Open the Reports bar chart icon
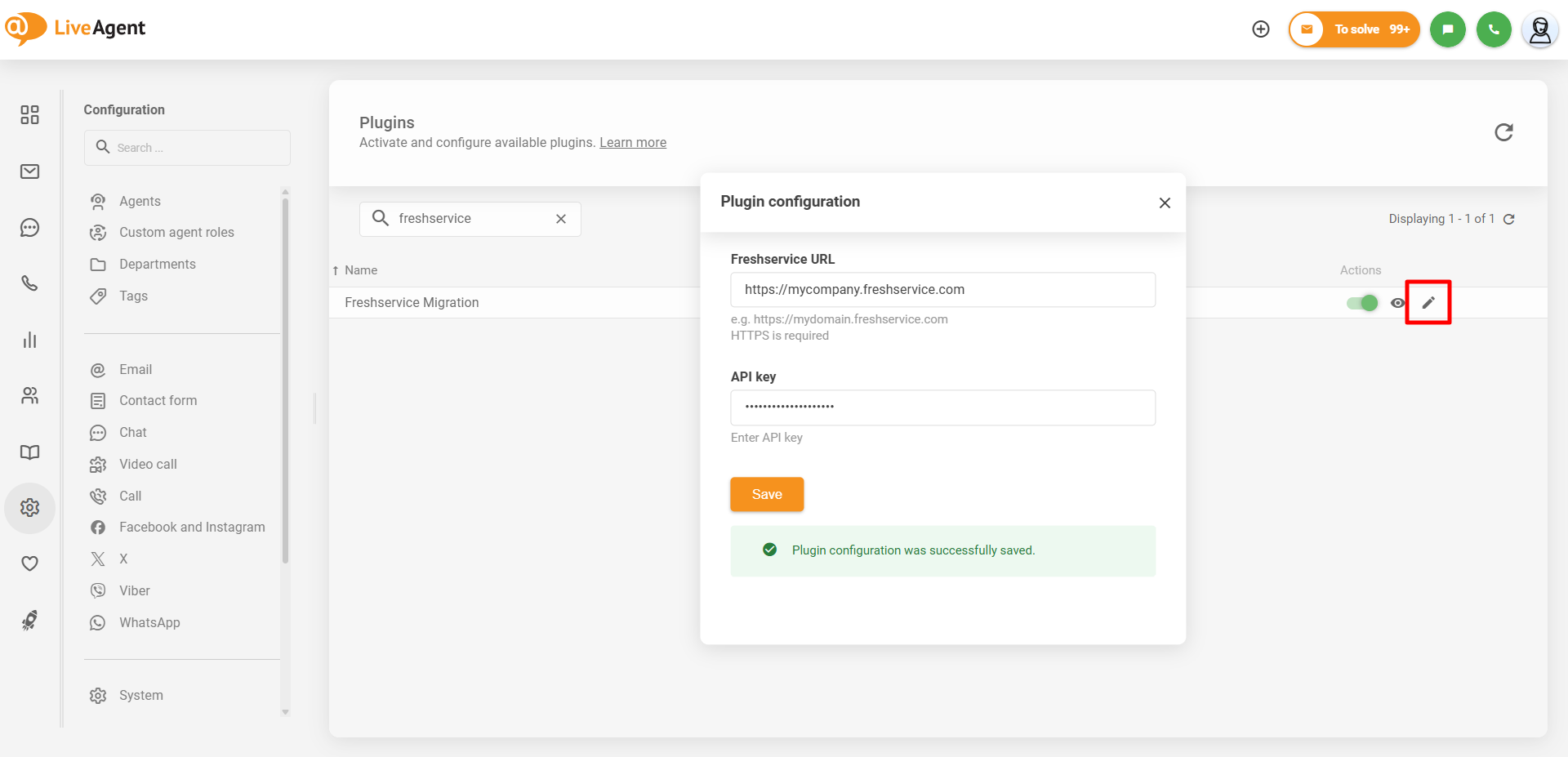The width and height of the screenshot is (1568, 757). tap(30, 340)
